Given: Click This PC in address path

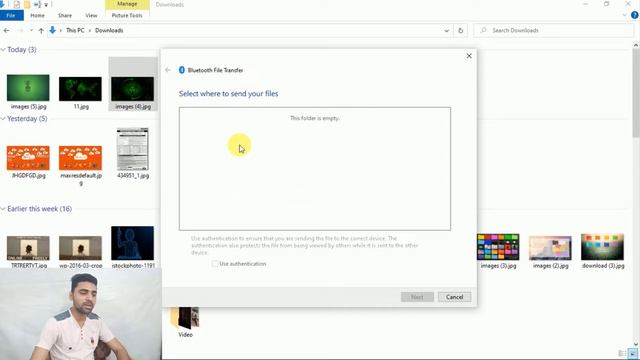Looking at the screenshot, I should pos(75,31).
